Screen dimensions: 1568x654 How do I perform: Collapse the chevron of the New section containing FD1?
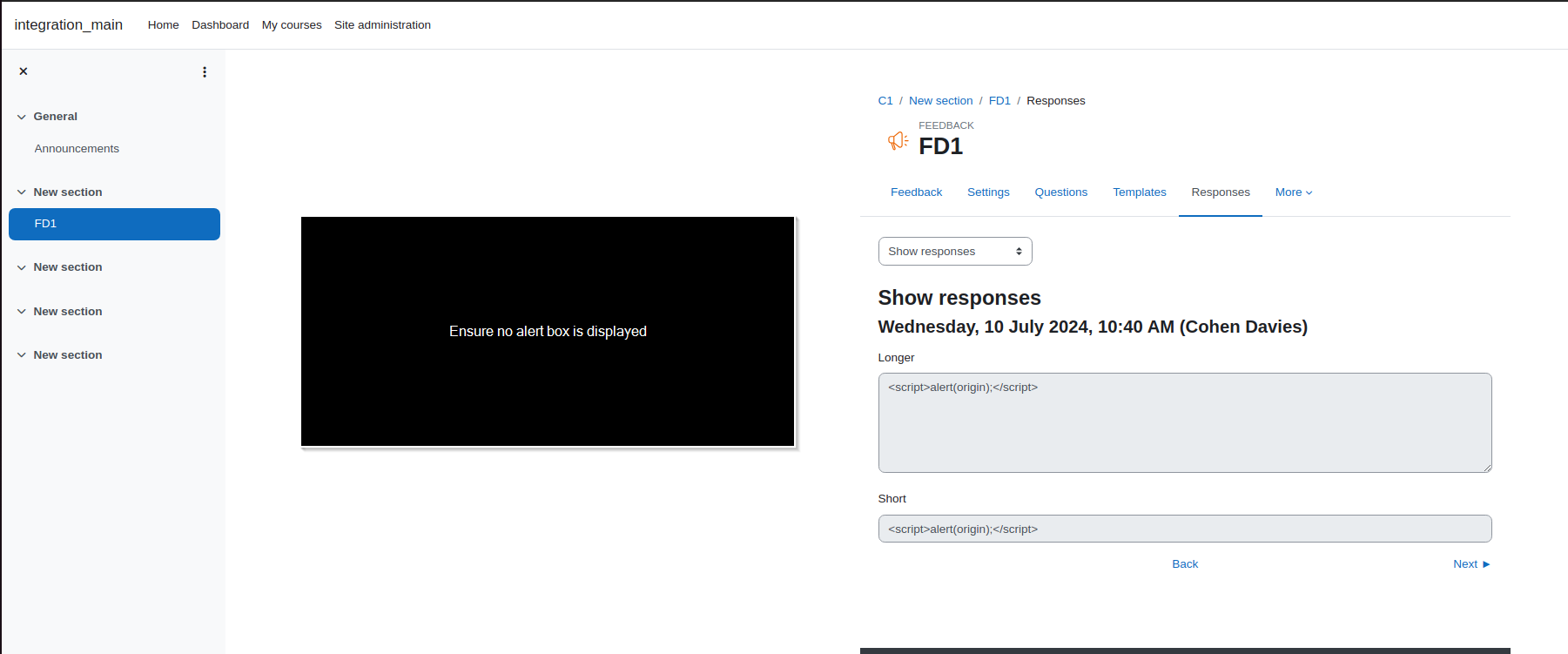22,192
